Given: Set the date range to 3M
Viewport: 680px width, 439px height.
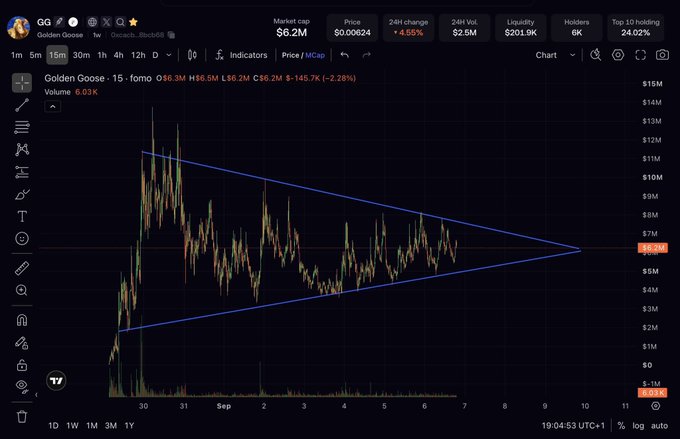Looking at the screenshot, I should (x=111, y=426).
